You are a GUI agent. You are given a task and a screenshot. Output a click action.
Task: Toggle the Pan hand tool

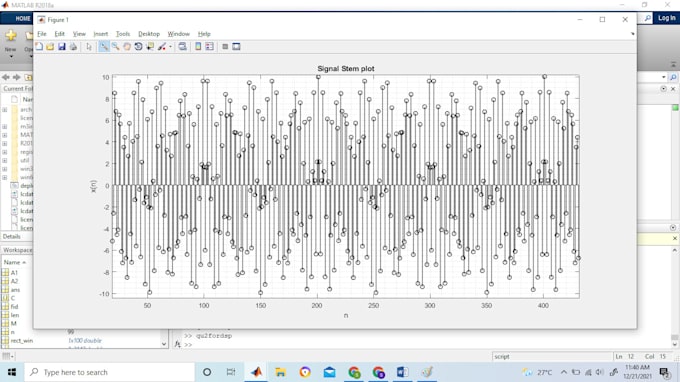click(127, 46)
